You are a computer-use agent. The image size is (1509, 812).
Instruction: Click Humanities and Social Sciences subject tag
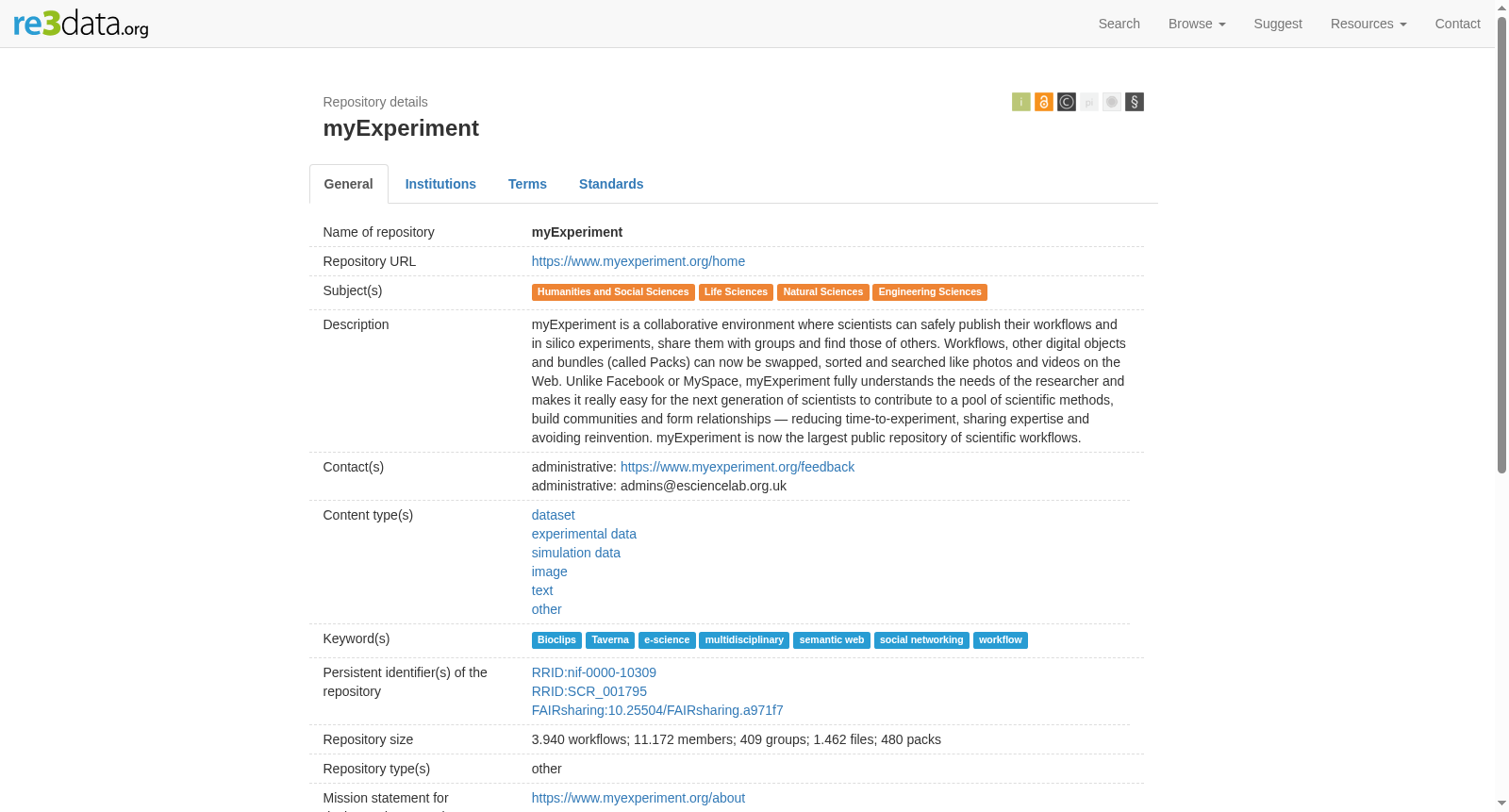click(x=613, y=292)
